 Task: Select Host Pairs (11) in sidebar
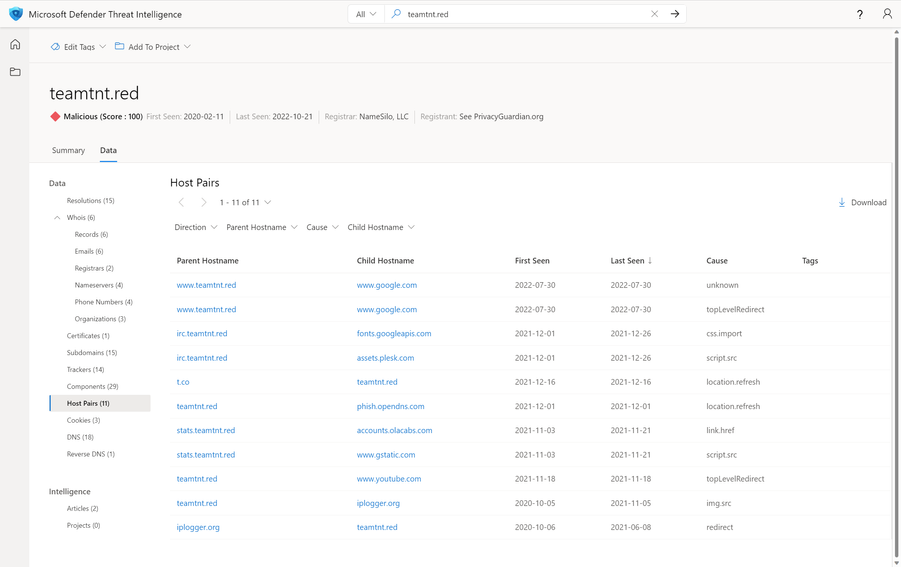pyautogui.click(x=100, y=403)
